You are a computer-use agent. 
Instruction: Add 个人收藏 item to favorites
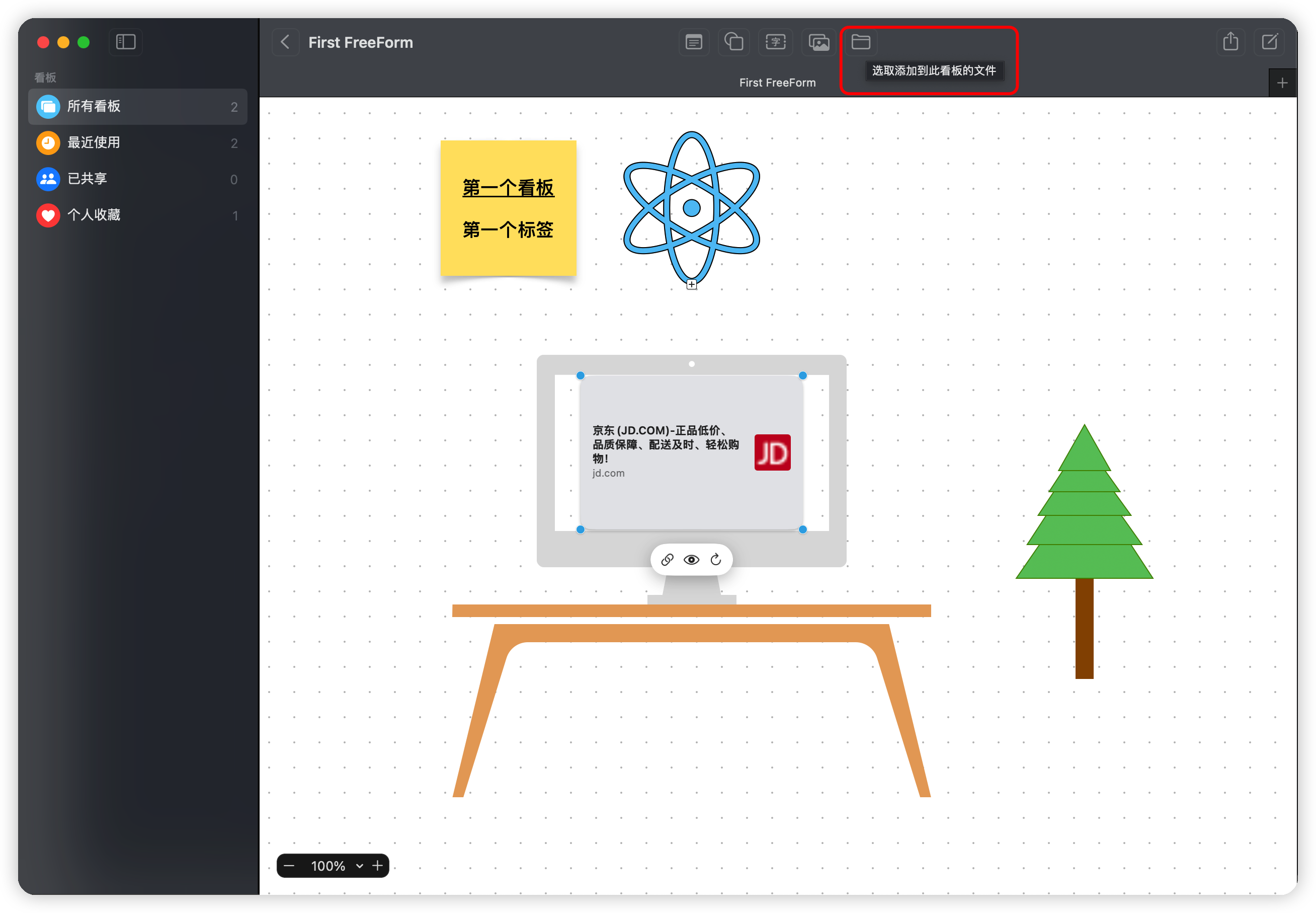tap(95, 215)
